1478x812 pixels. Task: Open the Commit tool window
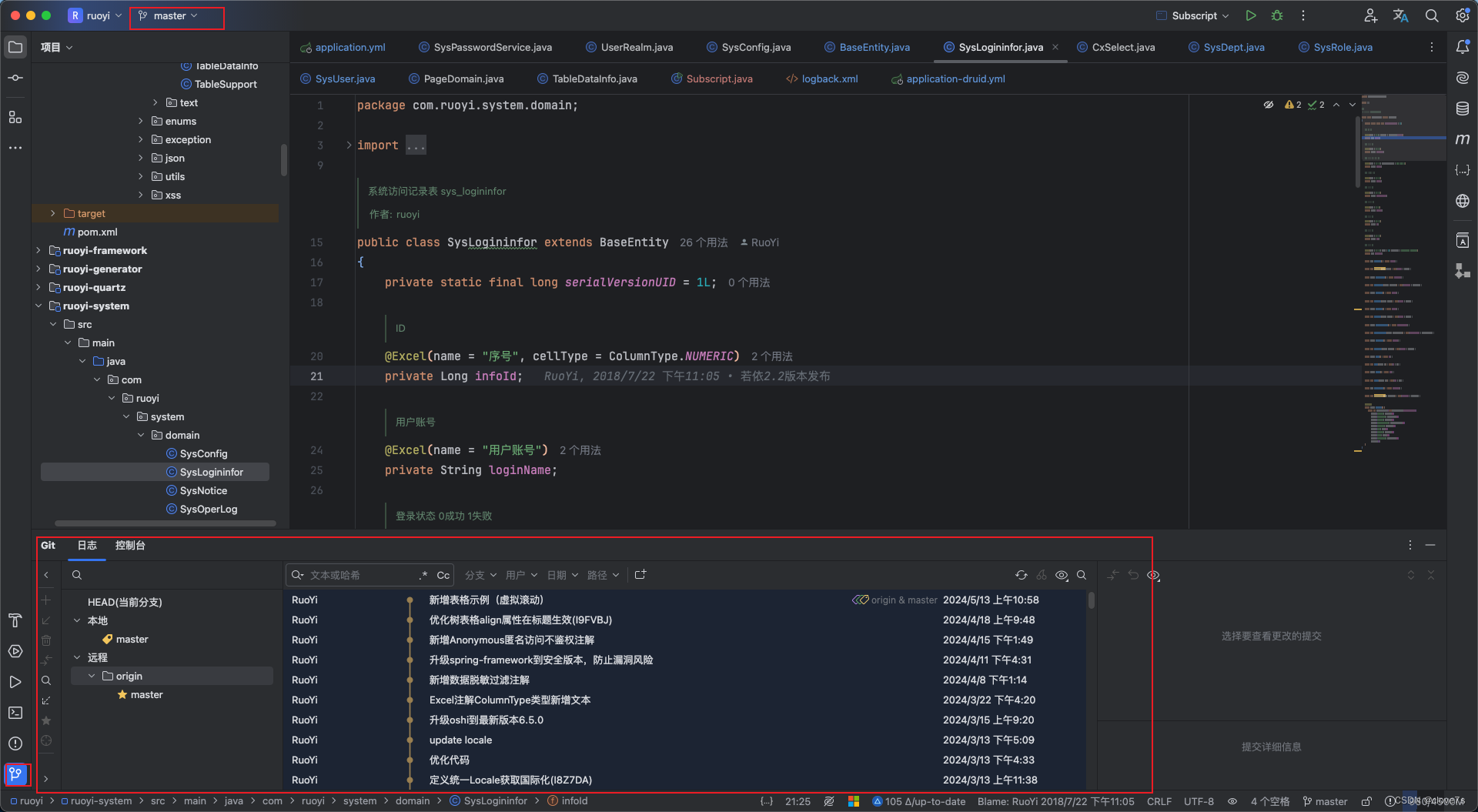coord(15,78)
